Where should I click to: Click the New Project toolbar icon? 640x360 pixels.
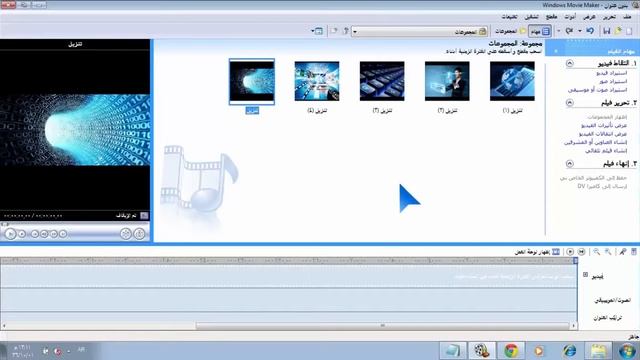[x=629, y=31]
